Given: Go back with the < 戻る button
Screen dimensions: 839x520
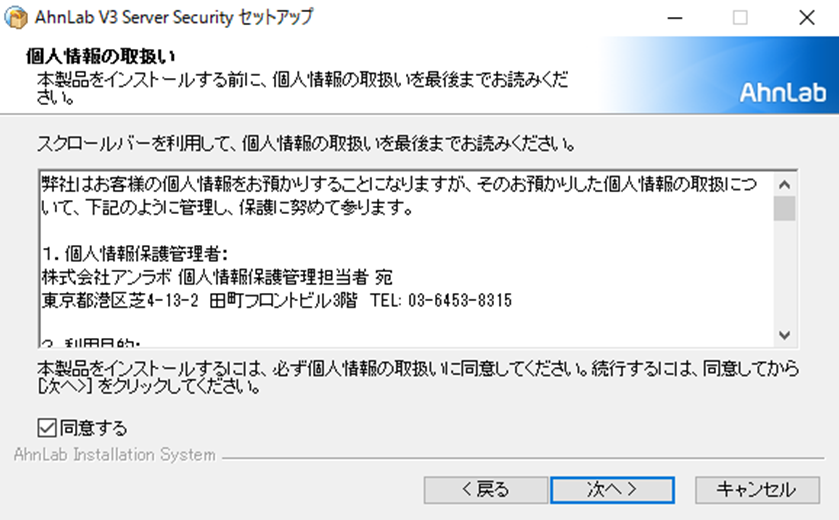Looking at the screenshot, I should click(486, 490).
